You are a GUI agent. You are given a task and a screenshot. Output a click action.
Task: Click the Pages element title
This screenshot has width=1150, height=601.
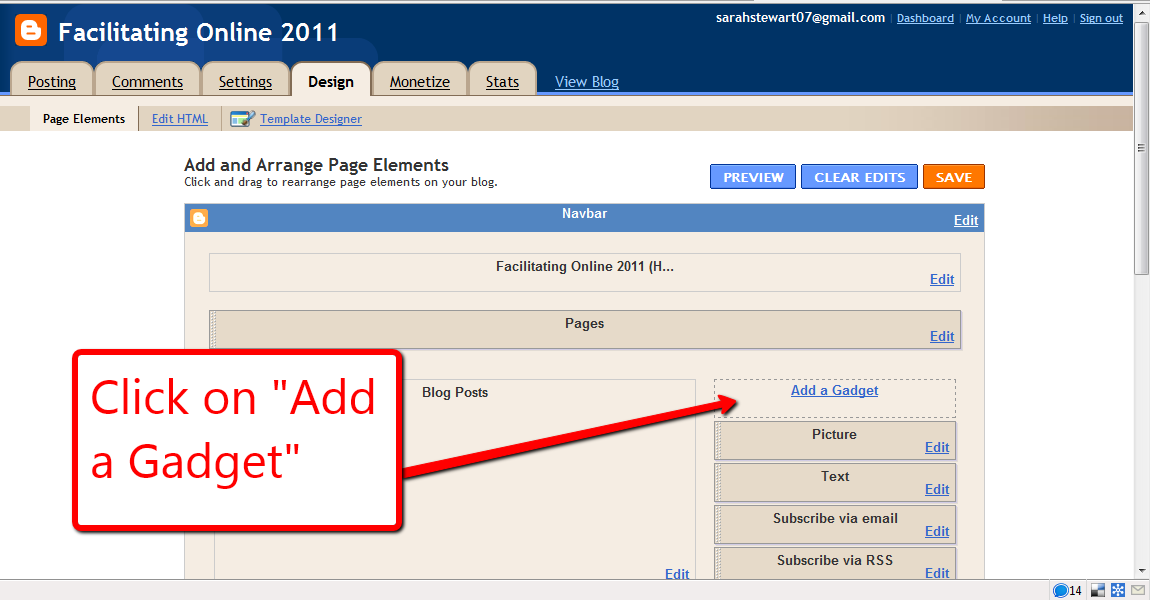(x=585, y=324)
